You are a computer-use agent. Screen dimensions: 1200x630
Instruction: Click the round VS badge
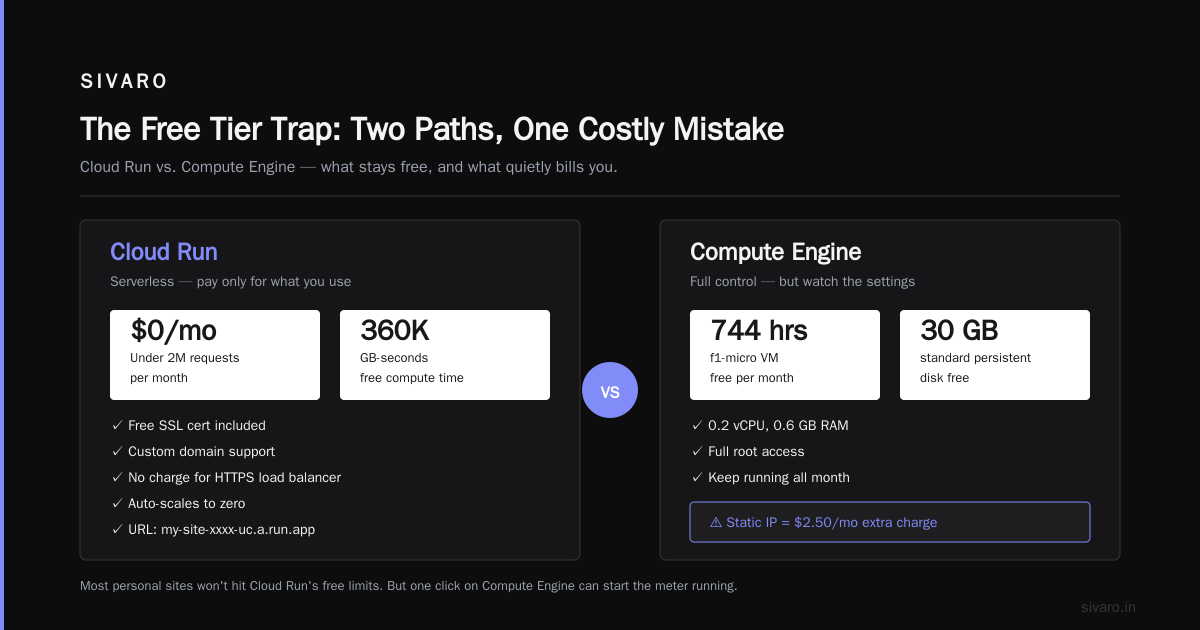[x=610, y=390]
